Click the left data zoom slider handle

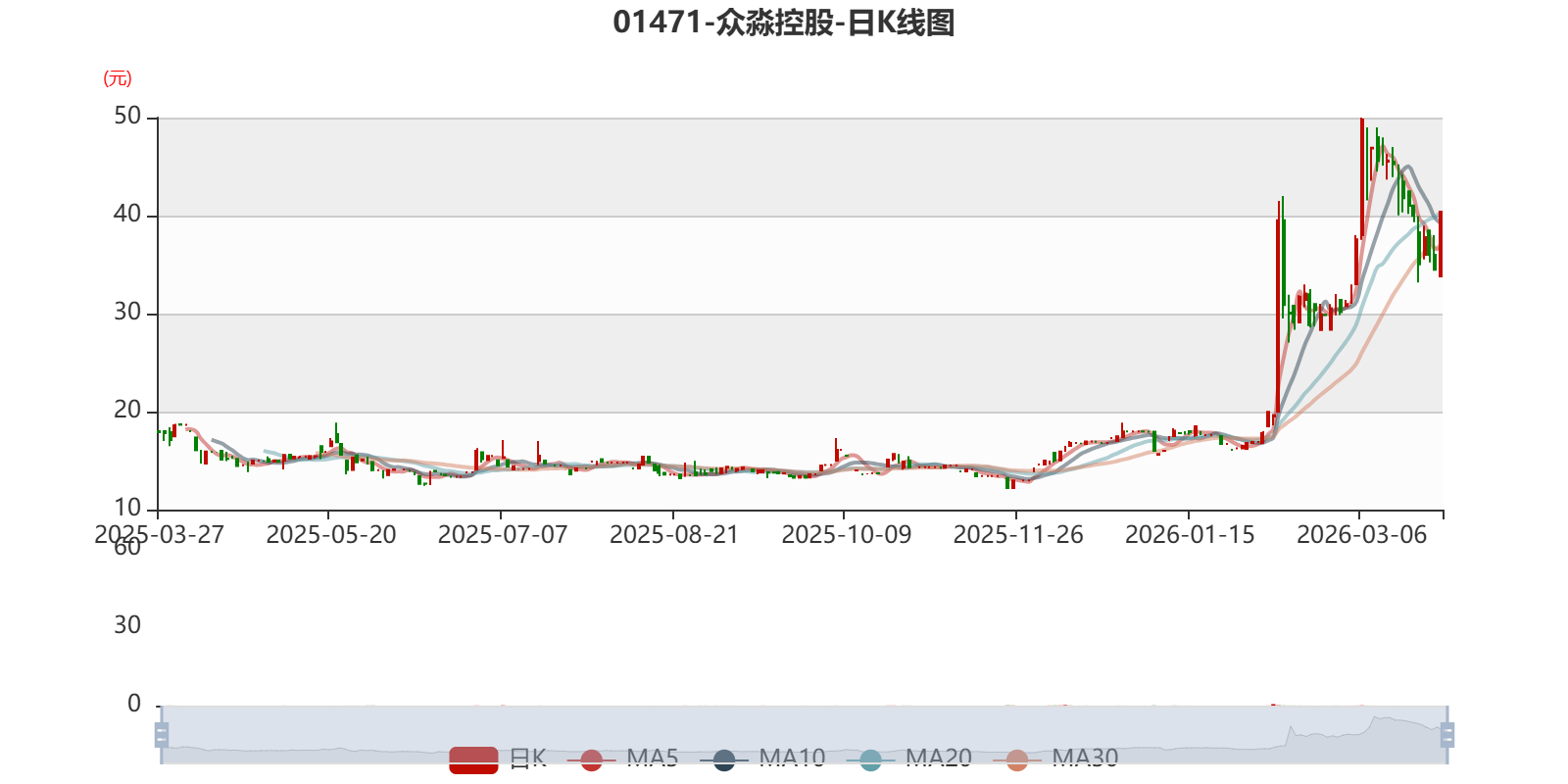162,734
